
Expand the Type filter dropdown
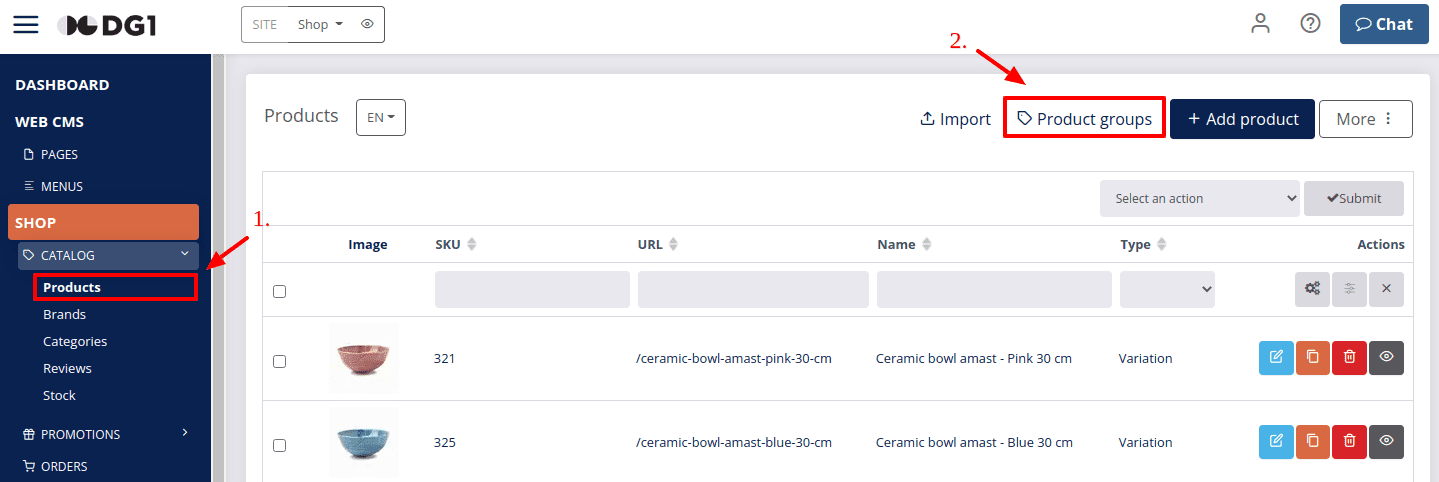[x=1167, y=289]
